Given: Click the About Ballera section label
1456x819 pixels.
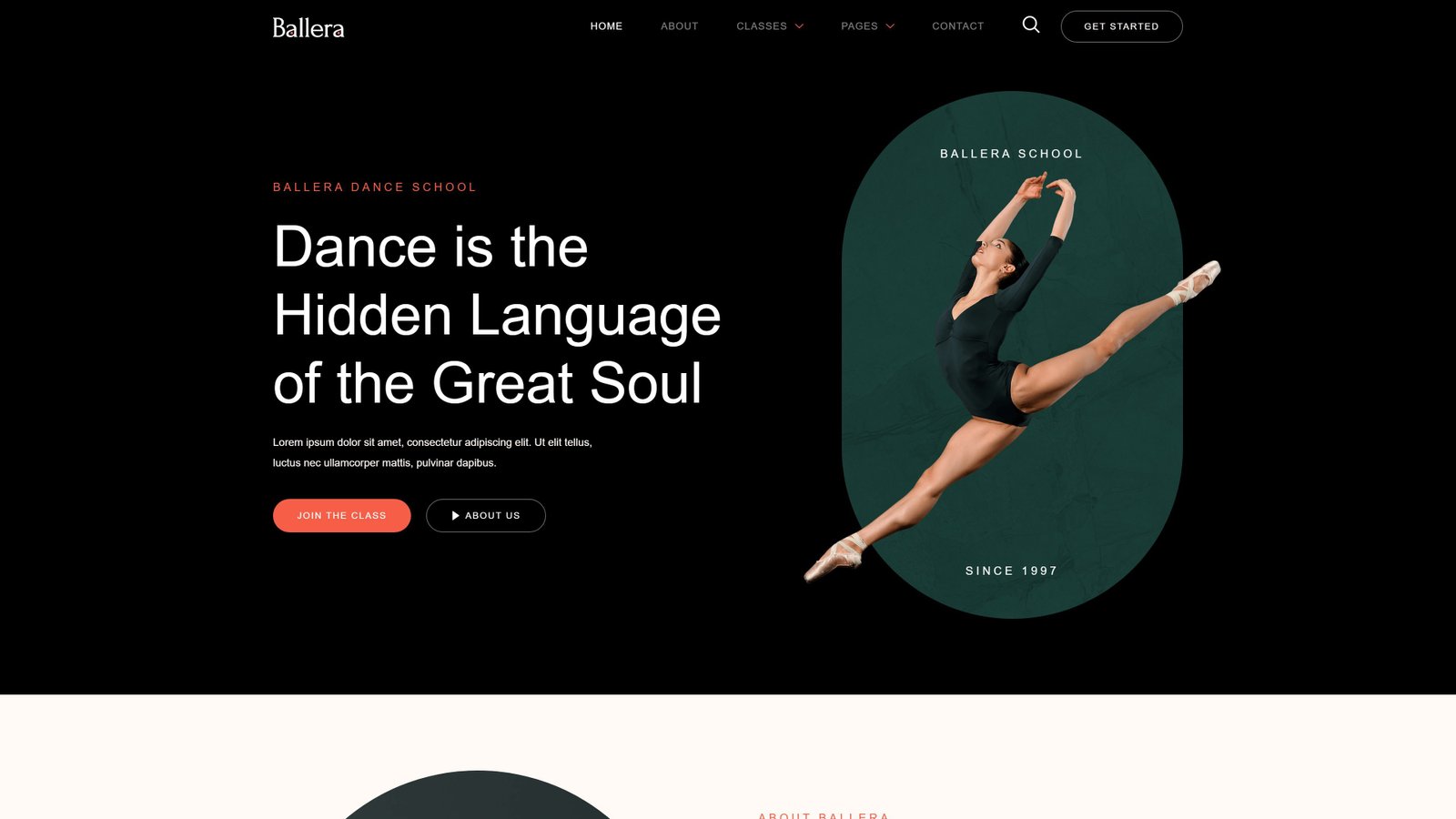Looking at the screenshot, I should 824,815.
